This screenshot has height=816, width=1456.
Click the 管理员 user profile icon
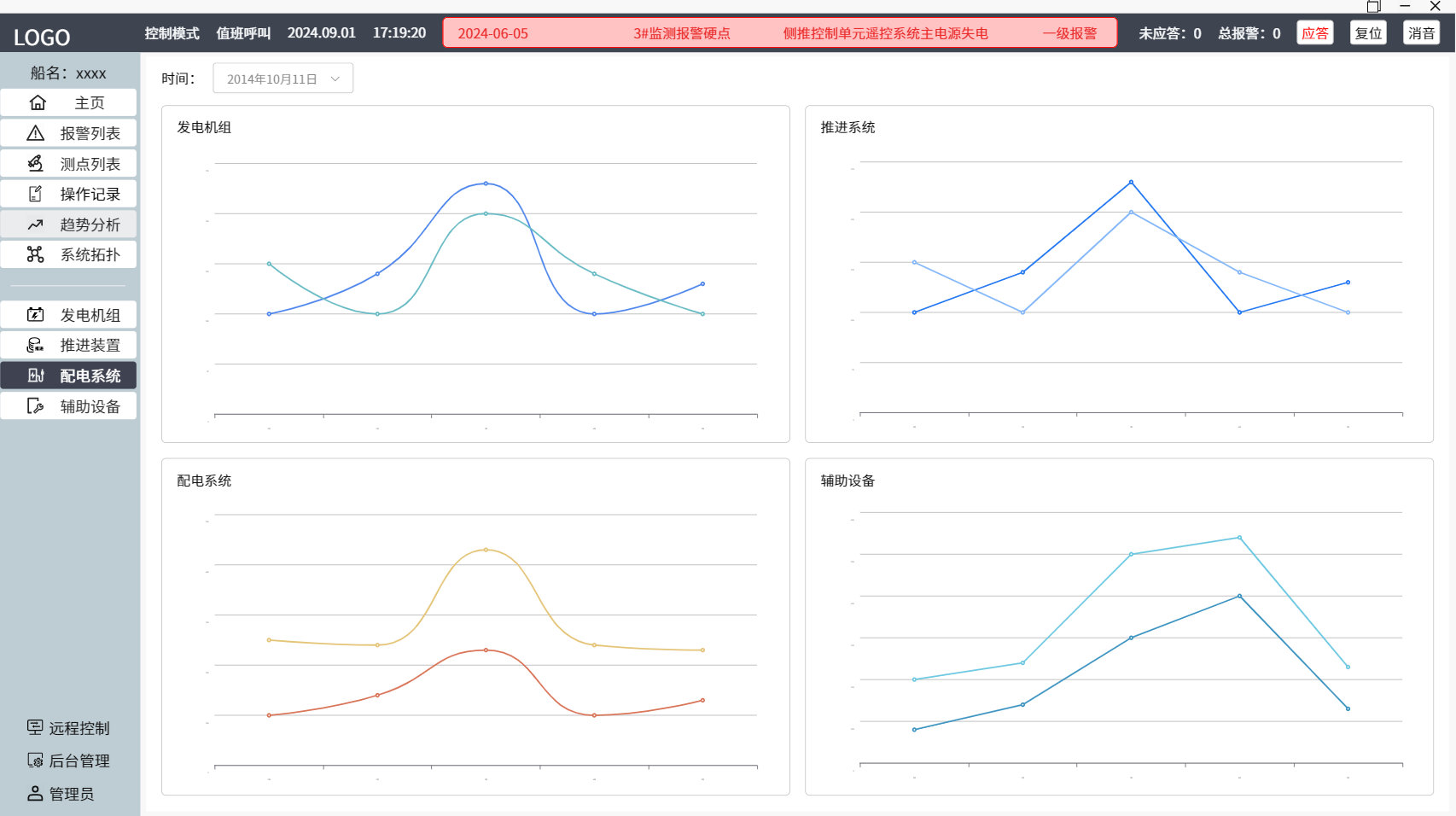[x=35, y=794]
